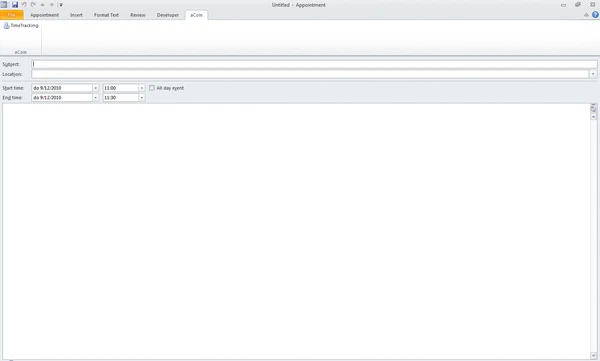Open the Start time 11:00 dropdown
This screenshot has height=361, width=600.
[142, 88]
